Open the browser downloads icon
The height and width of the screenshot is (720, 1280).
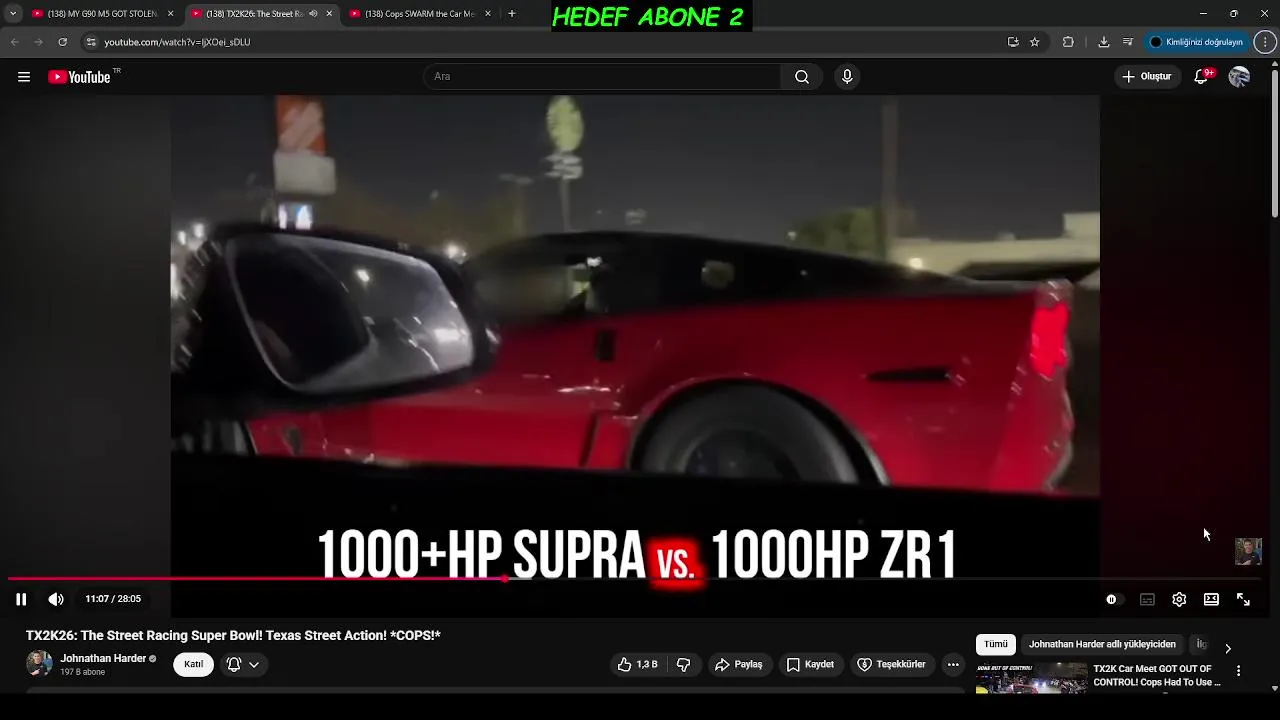pyautogui.click(x=1104, y=42)
